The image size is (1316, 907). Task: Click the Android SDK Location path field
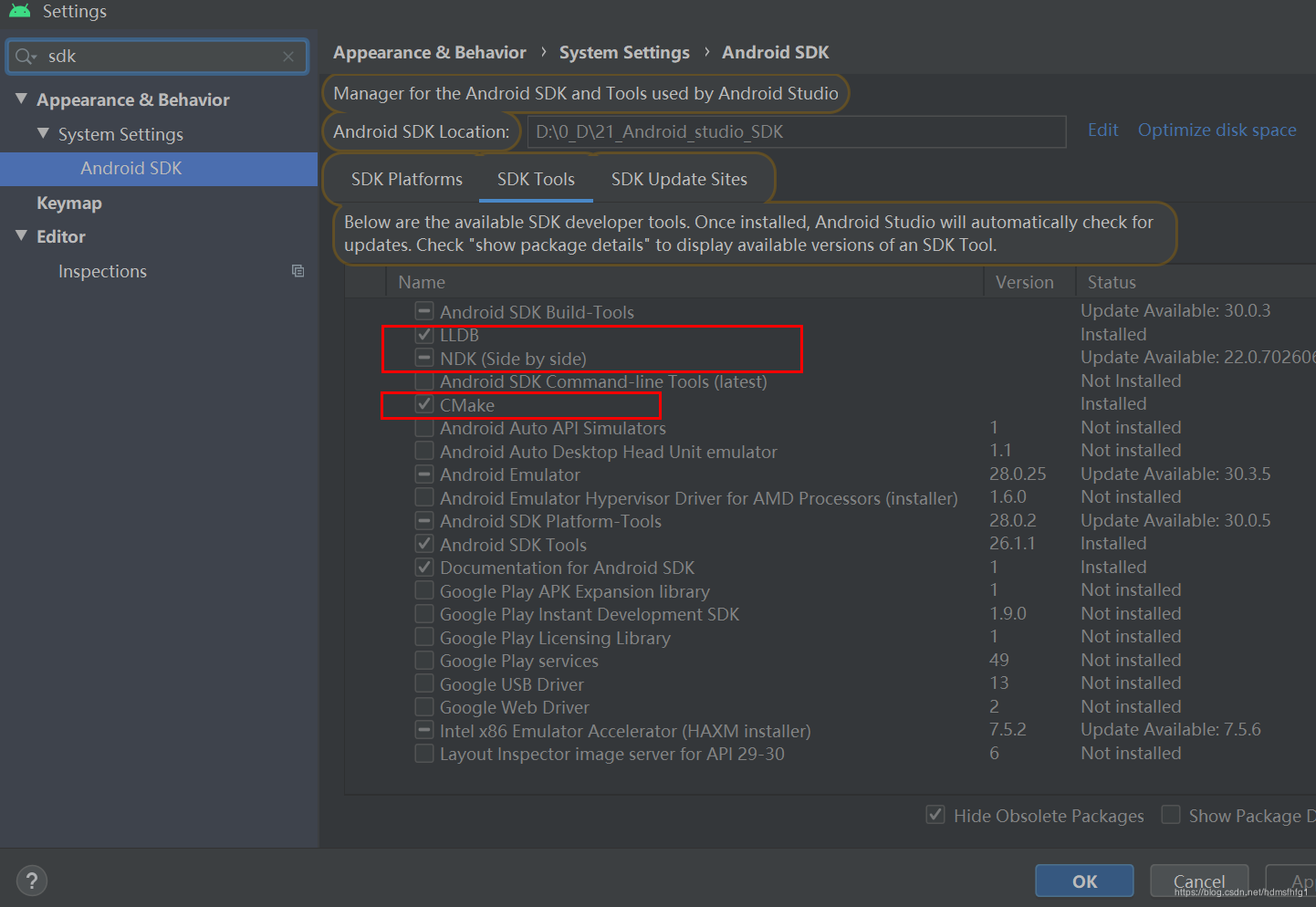point(797,131)
